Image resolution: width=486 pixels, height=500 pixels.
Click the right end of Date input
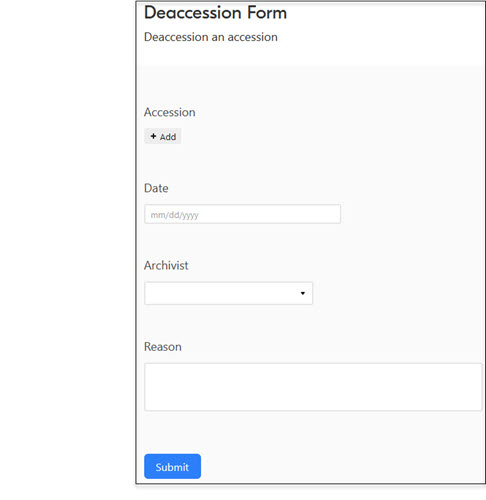click(x=330, y=214)
